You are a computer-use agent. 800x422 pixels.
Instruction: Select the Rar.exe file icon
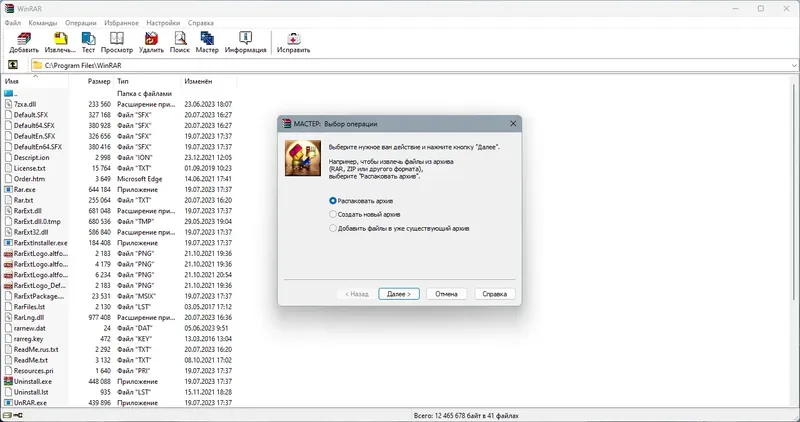[8, 189]
